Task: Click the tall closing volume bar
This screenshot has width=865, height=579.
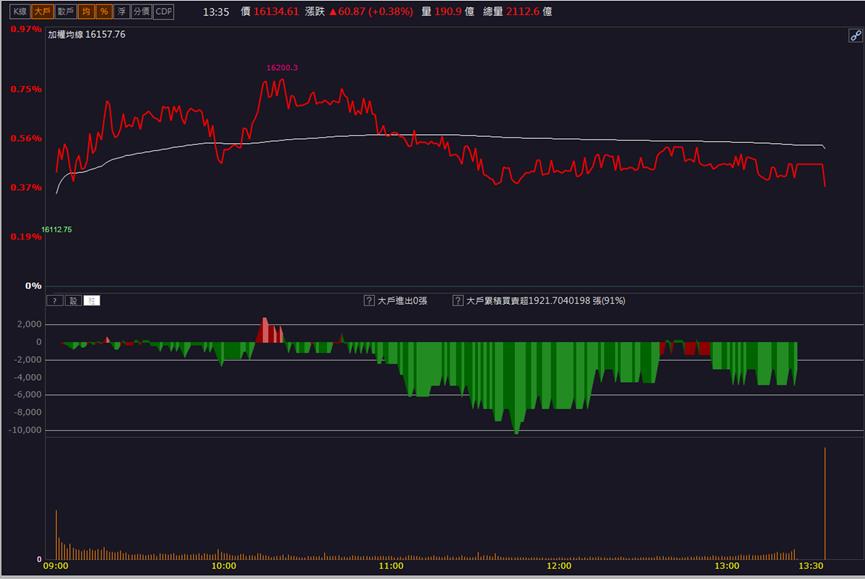Action: point(825,503)
